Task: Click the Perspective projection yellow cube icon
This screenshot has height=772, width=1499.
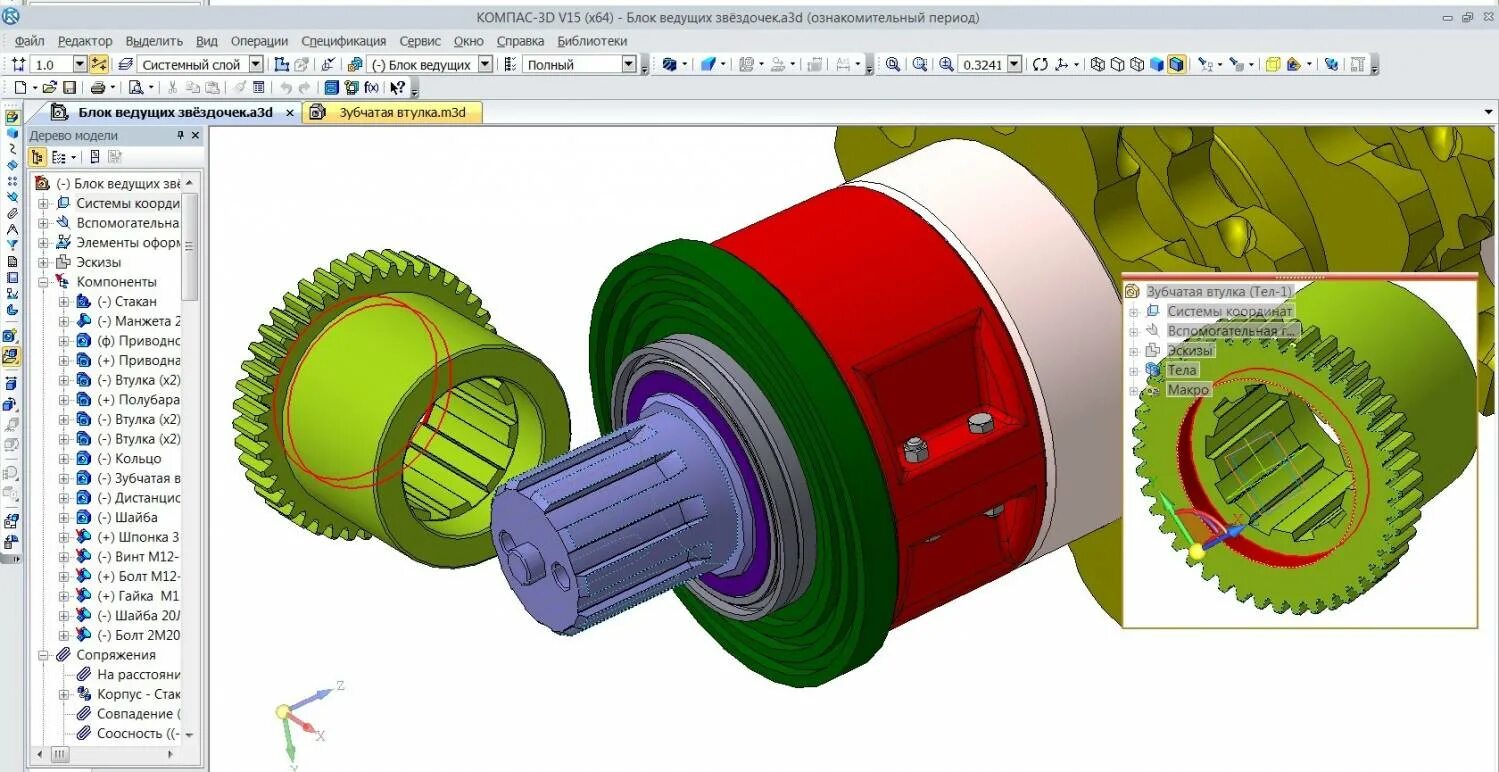Action: click(x=1272, y=64)
